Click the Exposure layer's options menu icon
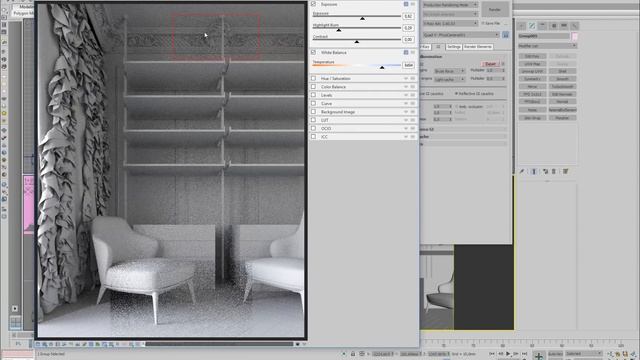 click(x=413, y=4)
